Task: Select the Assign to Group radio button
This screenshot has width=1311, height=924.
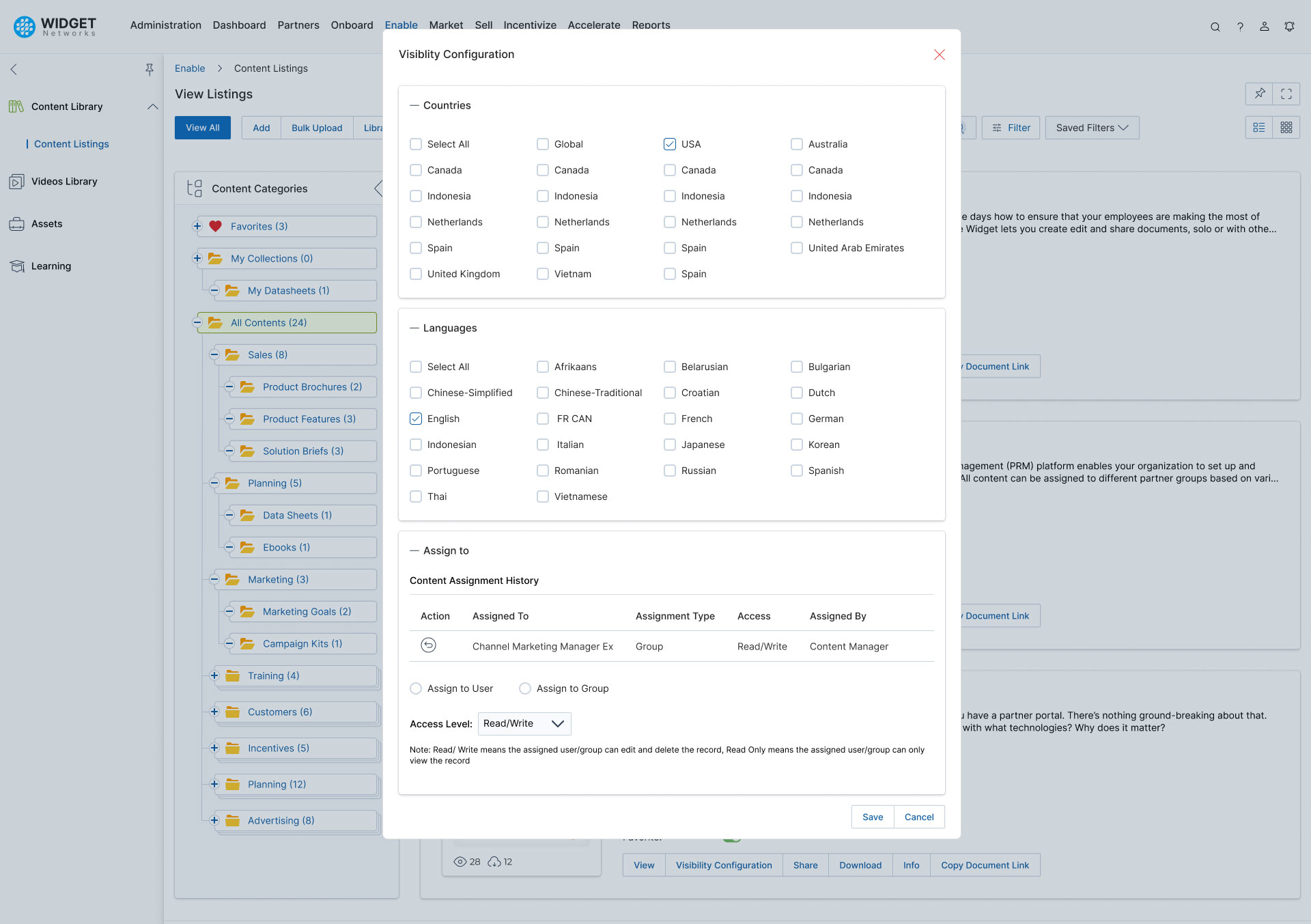Action: 525,688
